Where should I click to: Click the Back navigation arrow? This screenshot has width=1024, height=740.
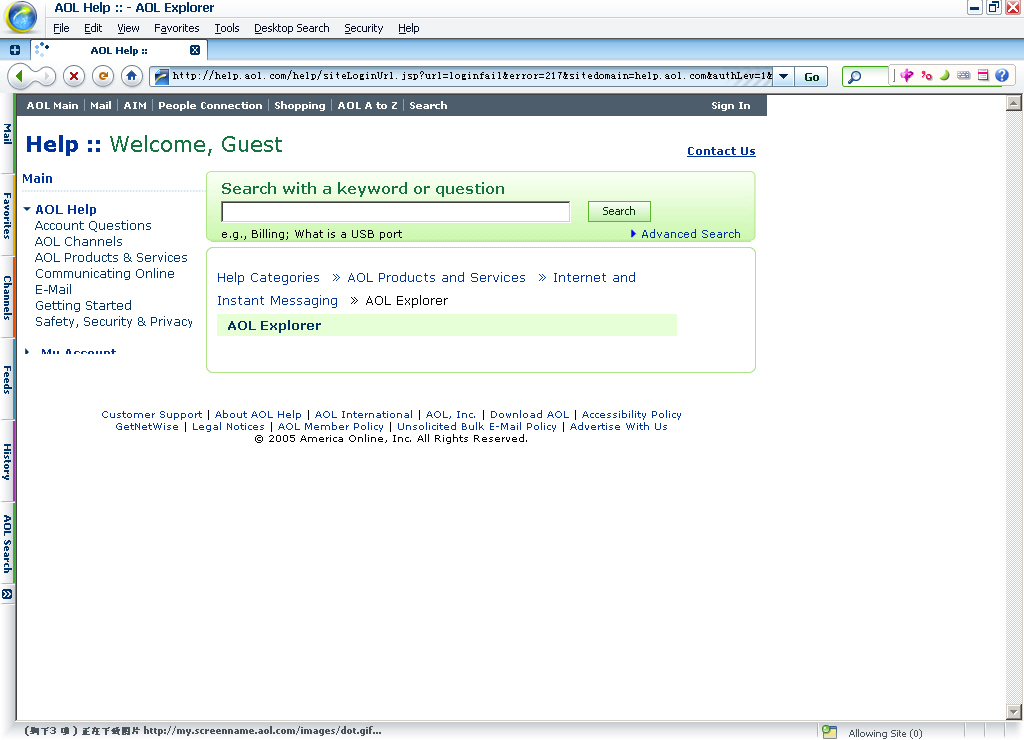[x=20, y=76]
